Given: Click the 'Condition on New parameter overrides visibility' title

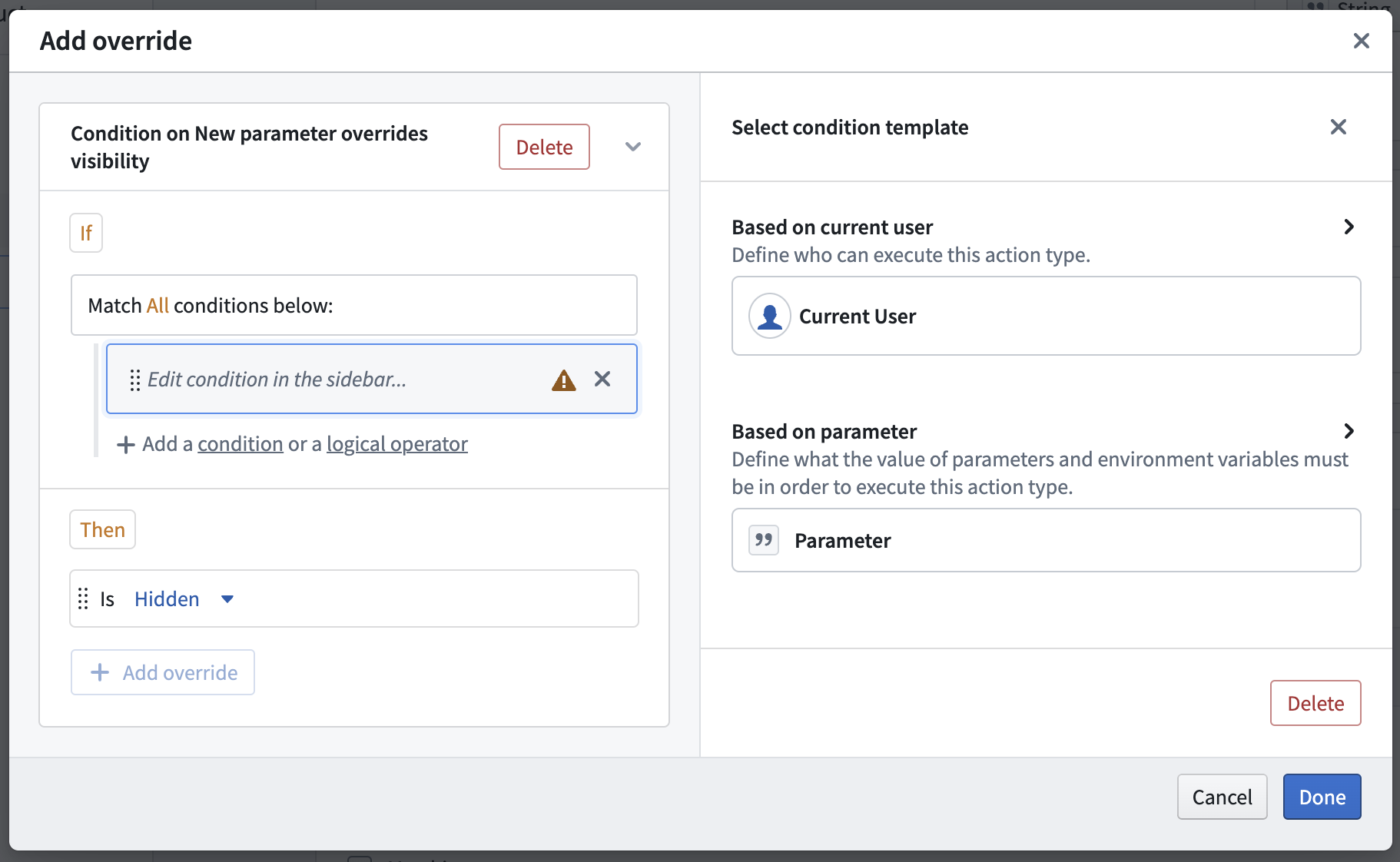Looking at the screenshot, I should [250, 147].
